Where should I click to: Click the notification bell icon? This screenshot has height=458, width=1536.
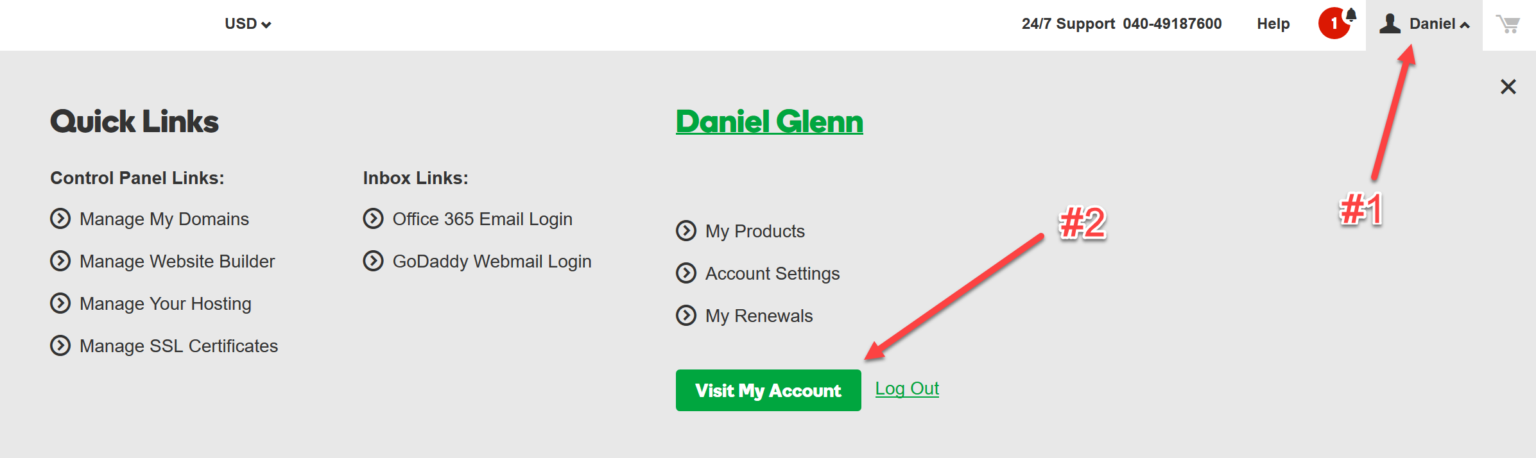[1351, 16]
